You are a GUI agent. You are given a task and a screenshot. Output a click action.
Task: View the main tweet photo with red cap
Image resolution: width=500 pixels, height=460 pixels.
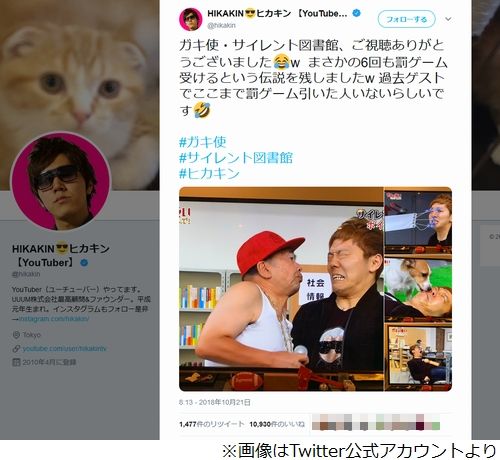click(x=281, y=289)
